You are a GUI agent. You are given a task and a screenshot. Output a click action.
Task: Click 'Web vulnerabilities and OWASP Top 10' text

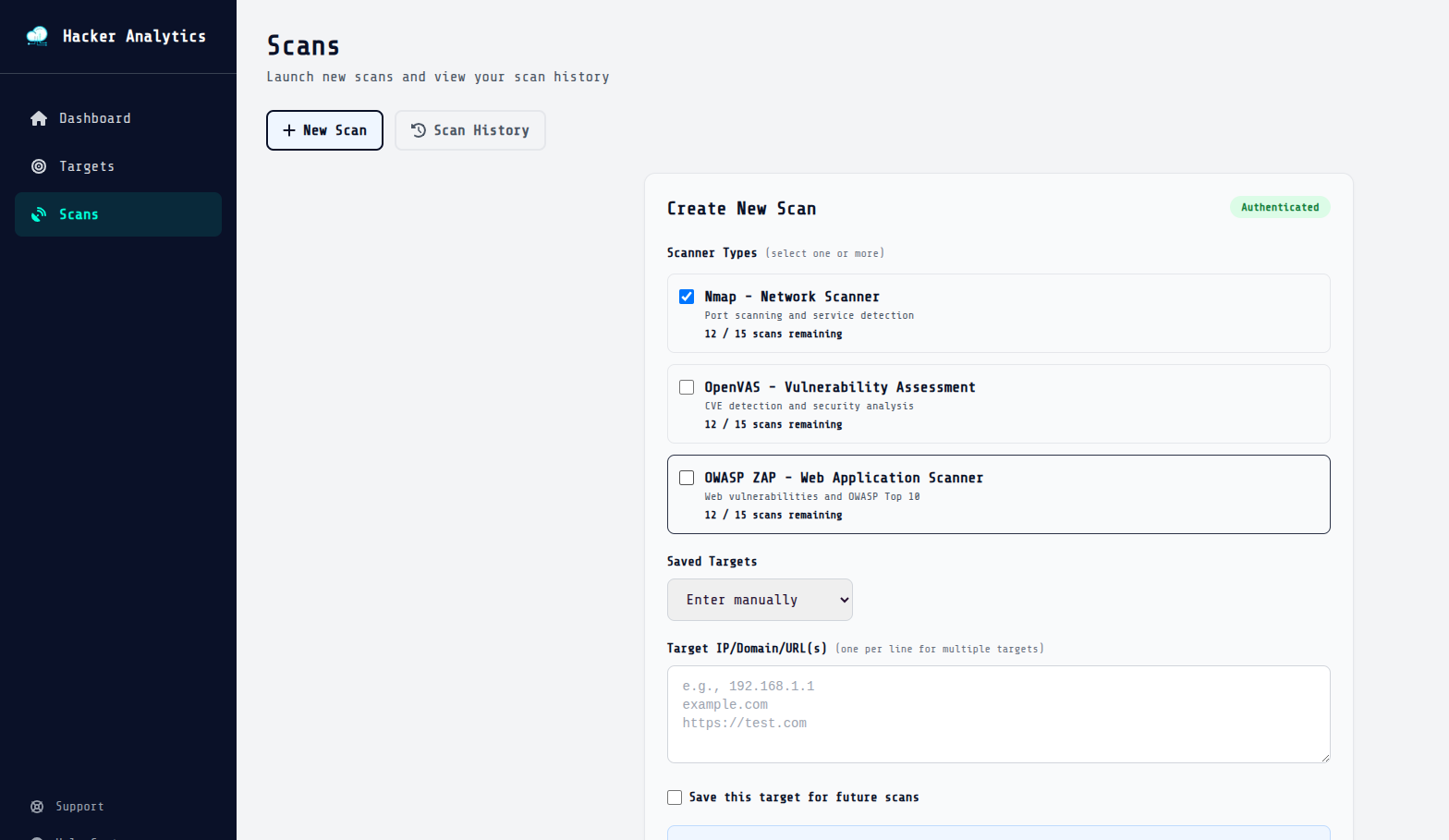[812, 497]
